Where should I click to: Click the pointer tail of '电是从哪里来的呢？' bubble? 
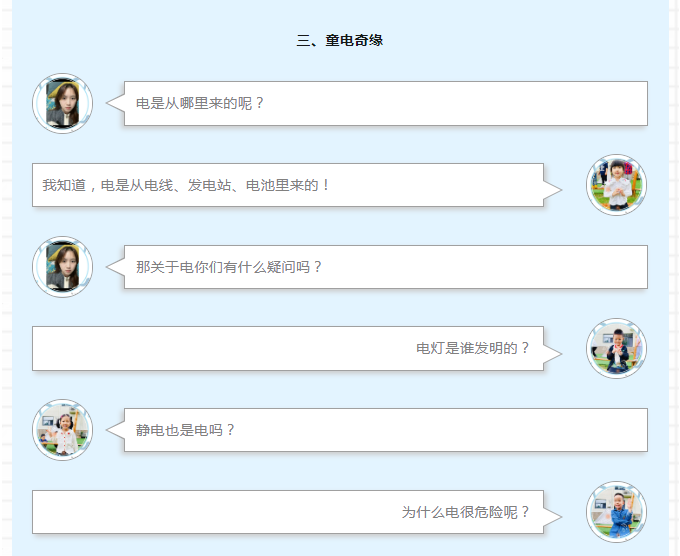[x=116, y=103]
